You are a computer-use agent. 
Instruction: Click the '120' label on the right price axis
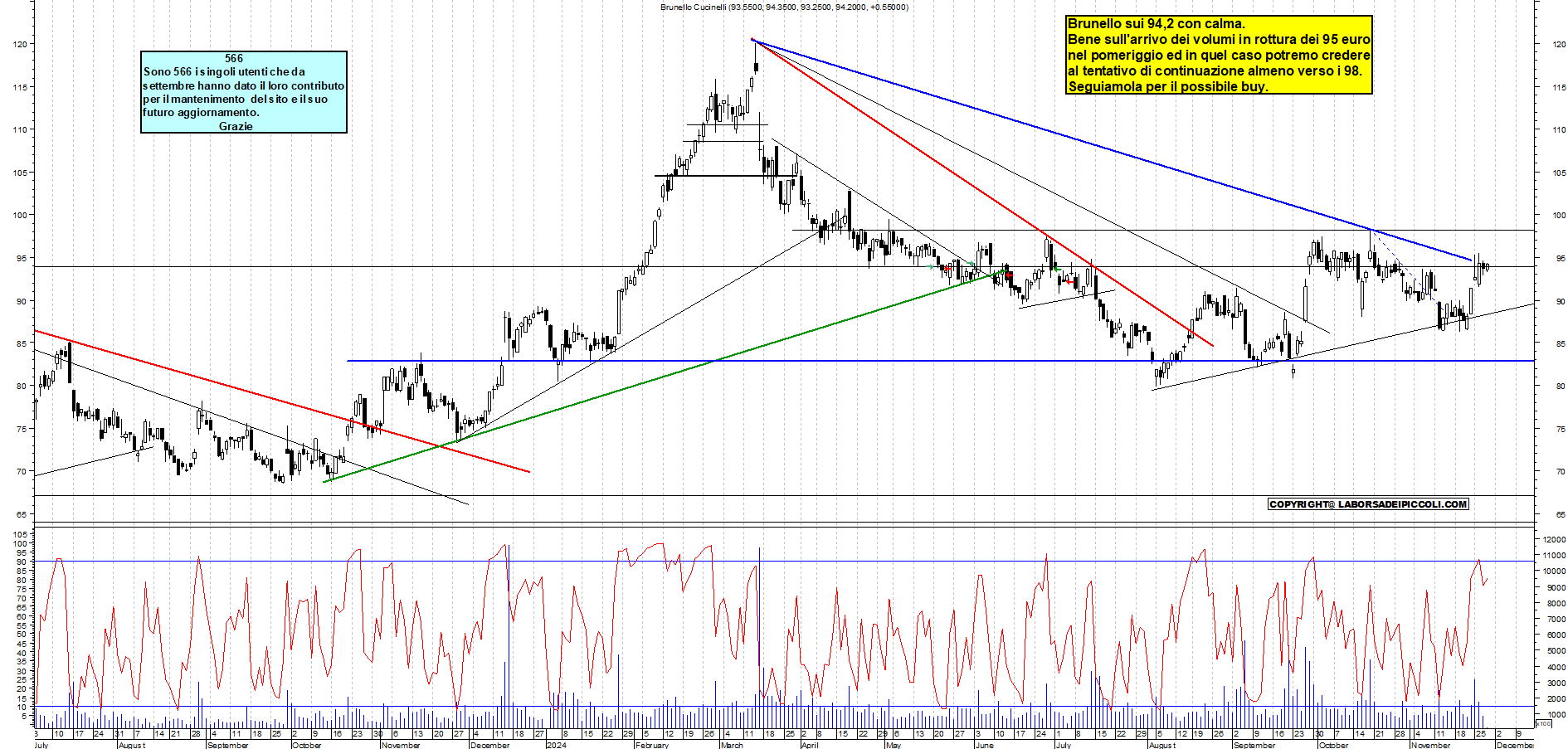(1559, 44)
